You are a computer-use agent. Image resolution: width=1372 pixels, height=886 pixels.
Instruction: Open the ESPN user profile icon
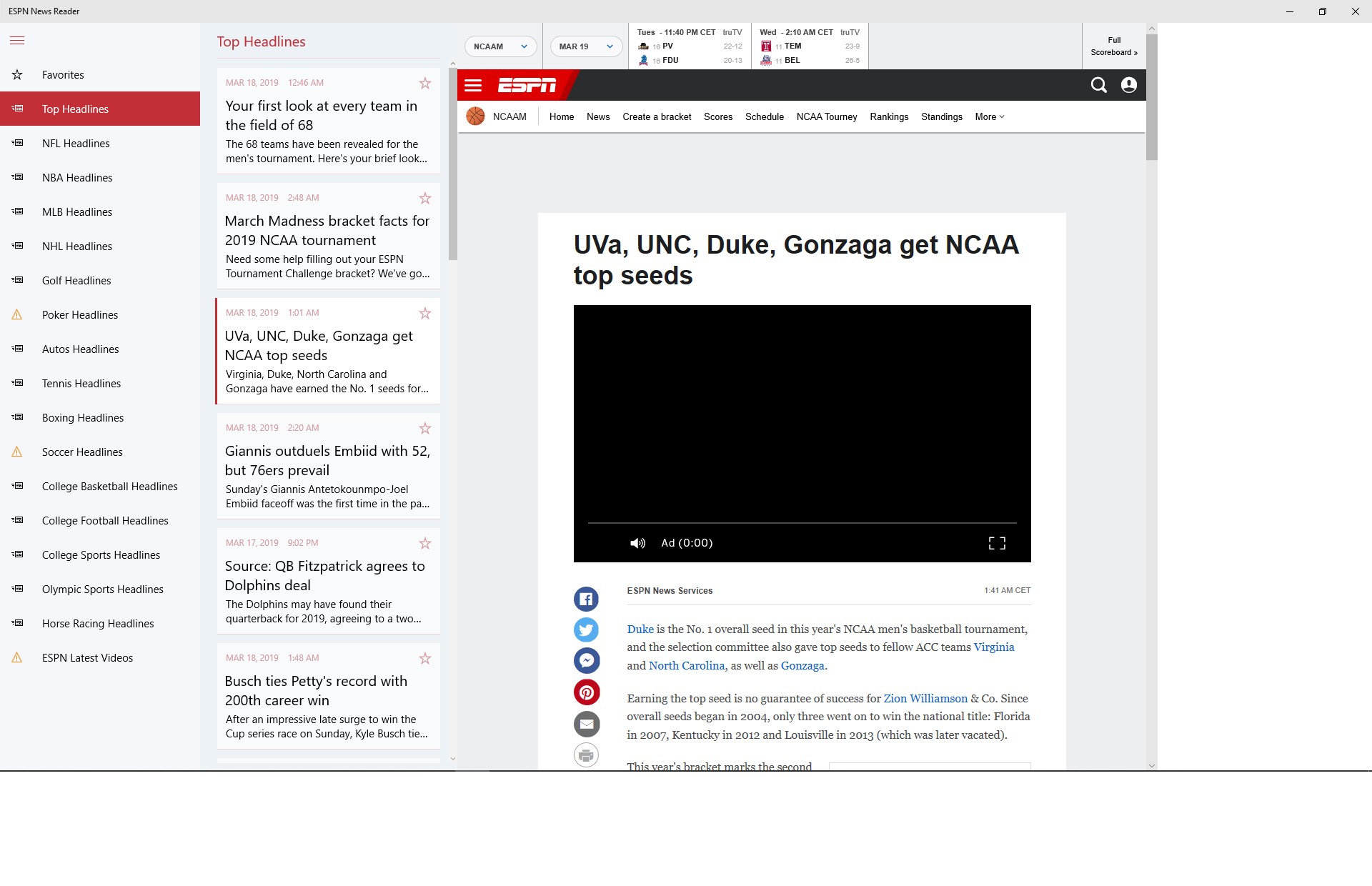coord(1128,85)
